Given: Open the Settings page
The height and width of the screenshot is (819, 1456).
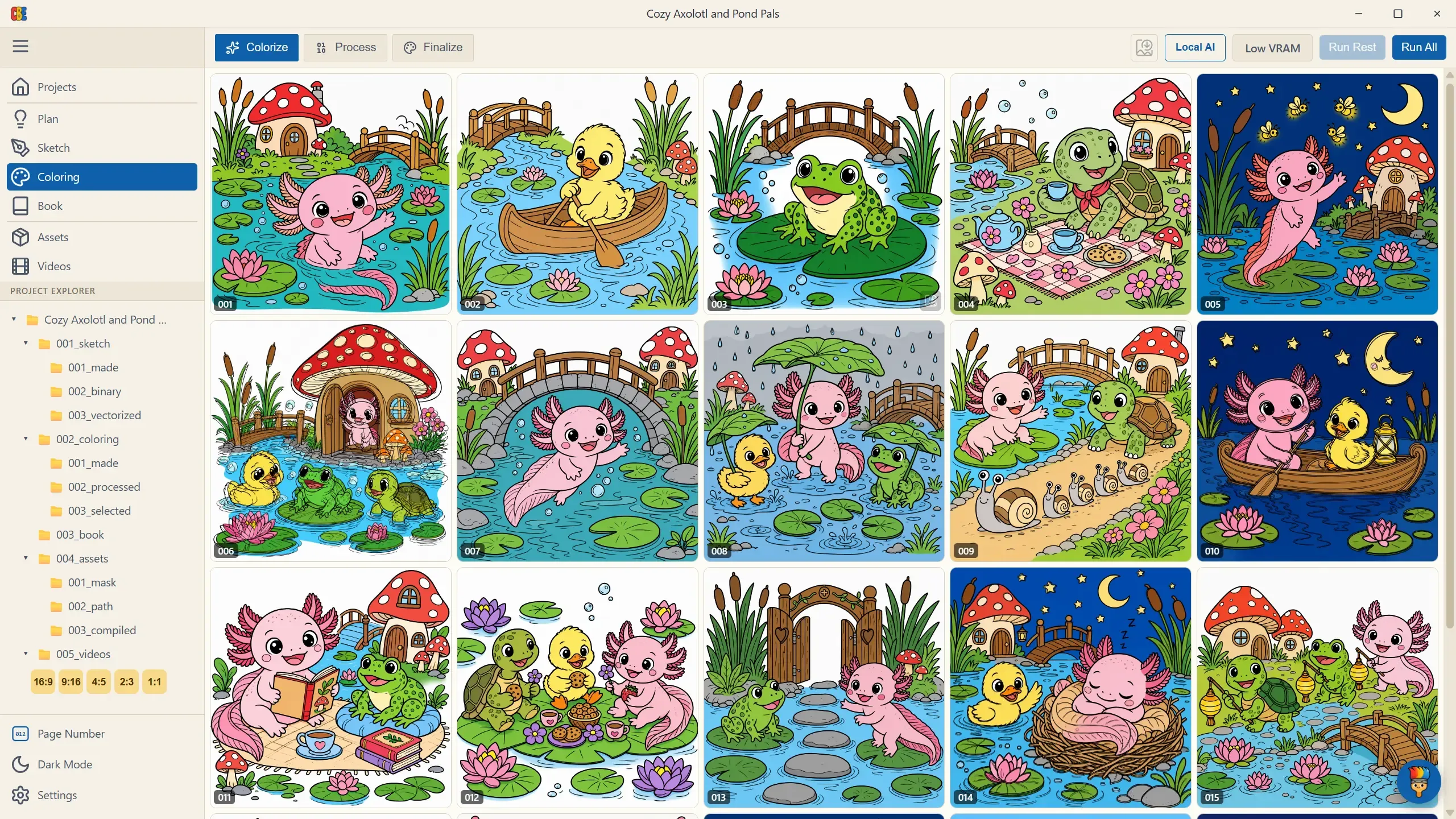Looking at the screenshot, I should tap(102, 795).
